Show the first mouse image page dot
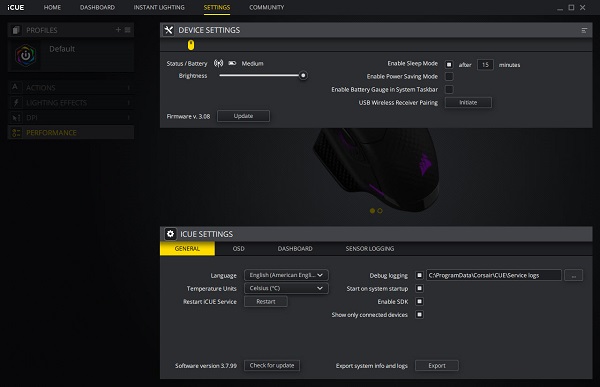The height and width of the screenshot is (387, 600). pyautogui.click(x=372, y=211)
